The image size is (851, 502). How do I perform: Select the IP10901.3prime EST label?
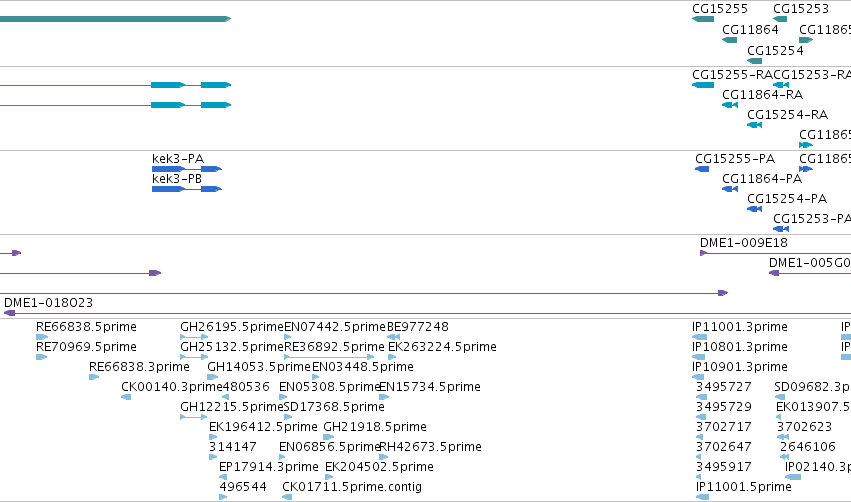point(740,367)
